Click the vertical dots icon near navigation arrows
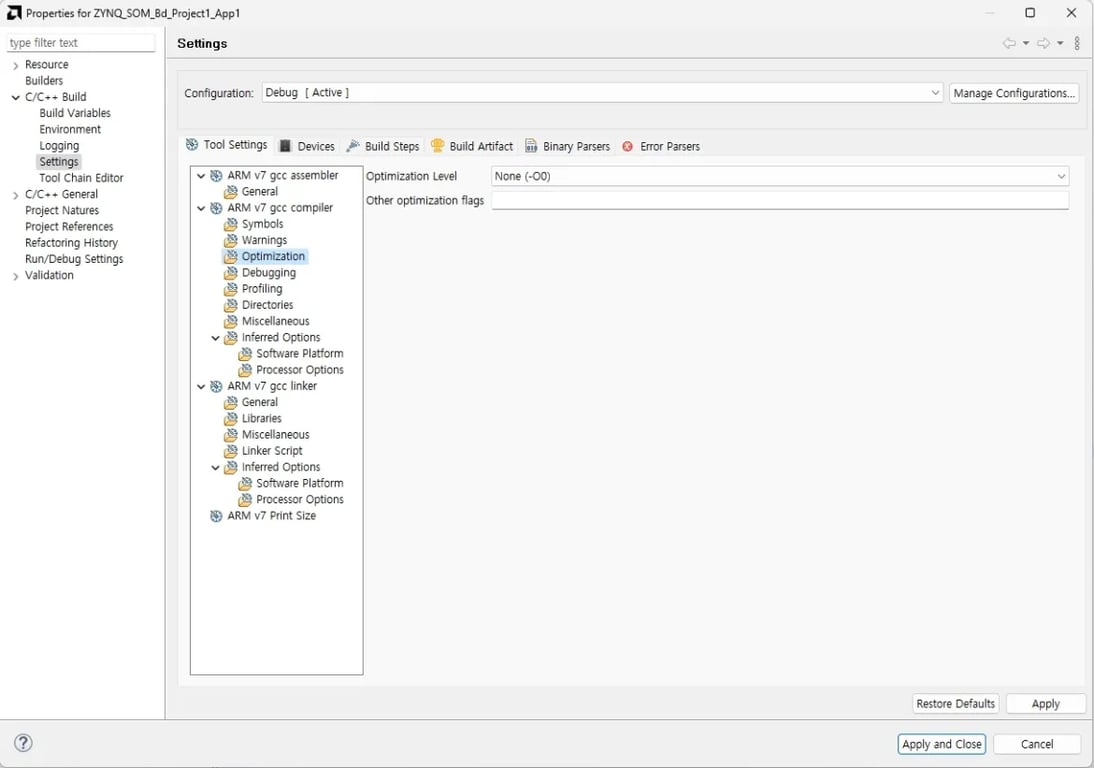The height and width of the screenshot is (768, 1094). click(1077, 42)
